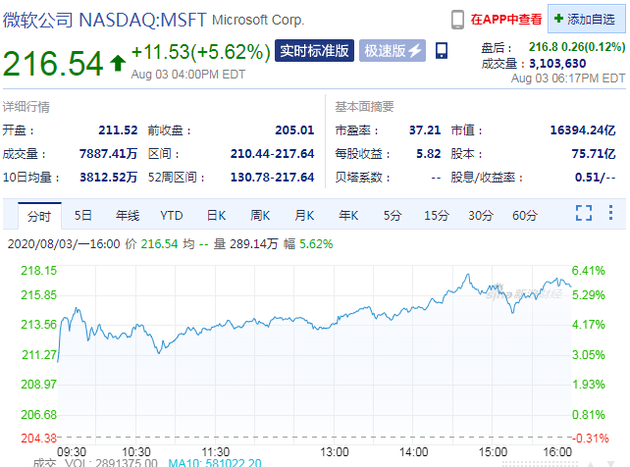
Task: Click the after-hours quote 216.8 0.26(0.12%)
Action: [577, 47]
